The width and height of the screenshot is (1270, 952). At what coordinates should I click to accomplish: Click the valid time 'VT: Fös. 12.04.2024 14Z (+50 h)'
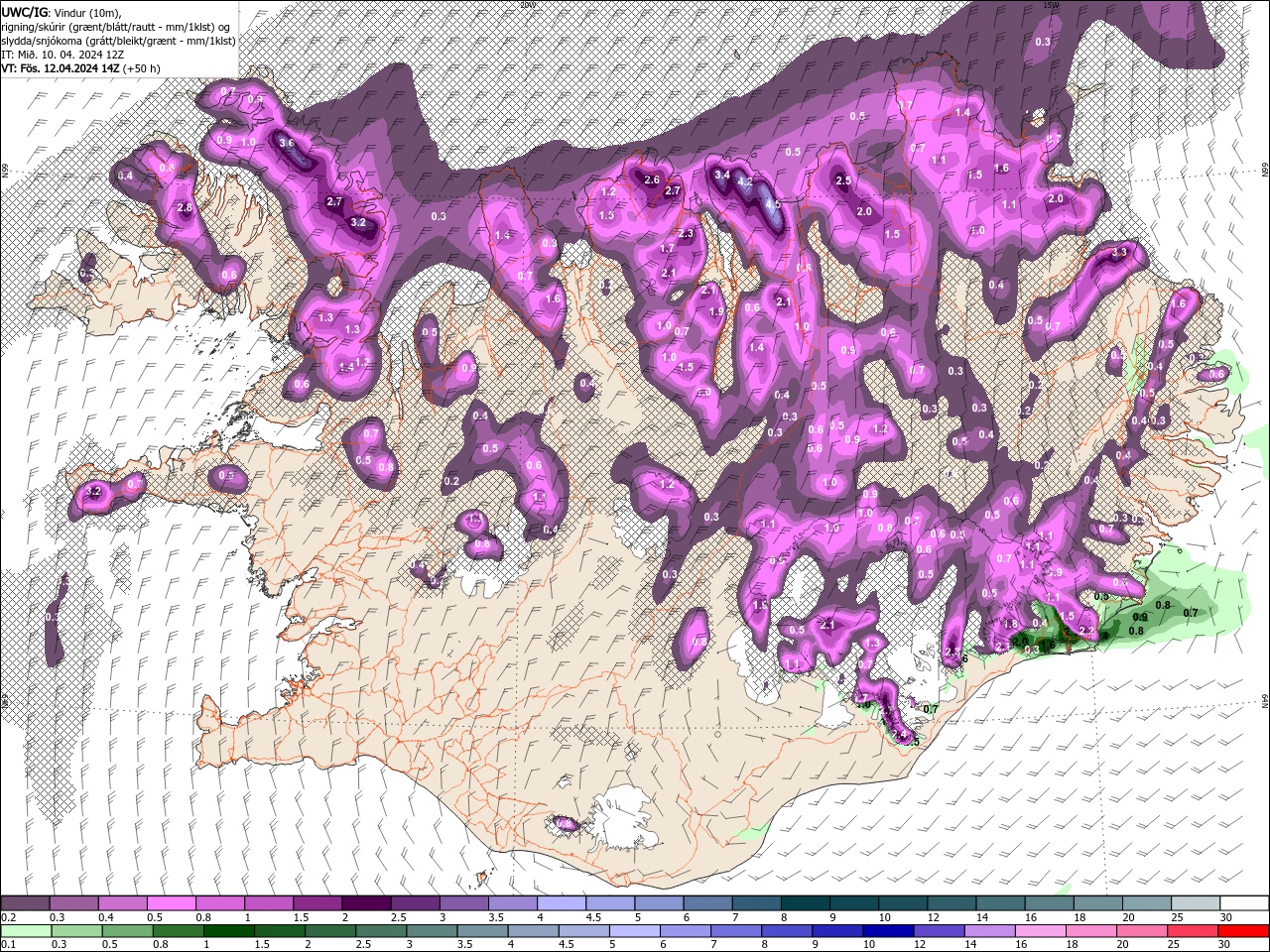81,68
